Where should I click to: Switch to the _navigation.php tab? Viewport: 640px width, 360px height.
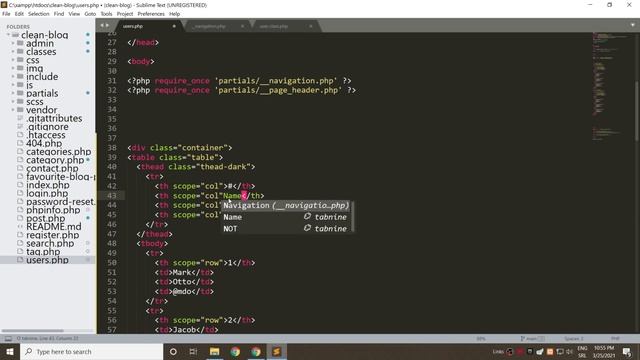pyautogui.click(x=210, y=26)
